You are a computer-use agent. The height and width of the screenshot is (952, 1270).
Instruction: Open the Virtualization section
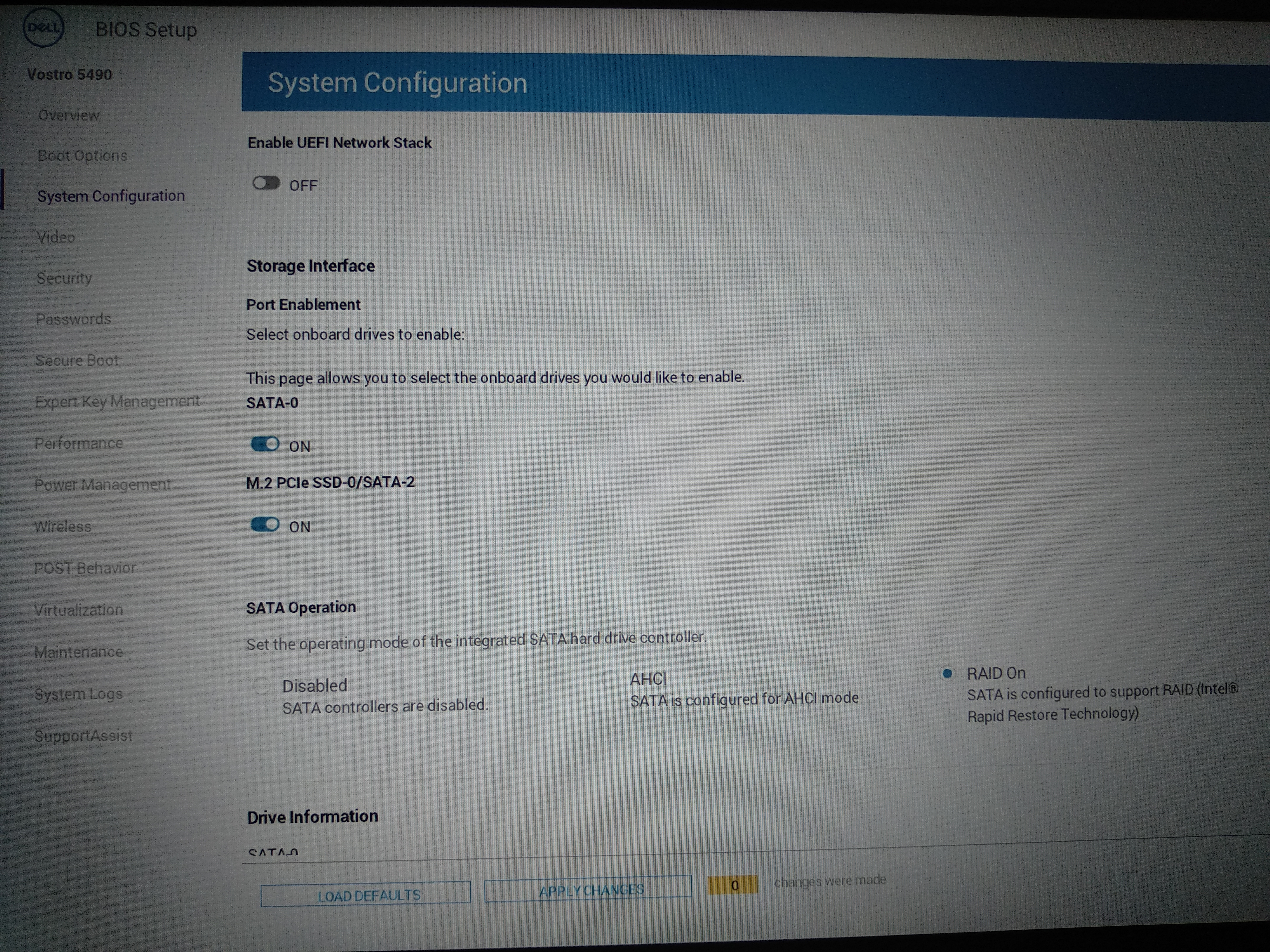point(79,610)
